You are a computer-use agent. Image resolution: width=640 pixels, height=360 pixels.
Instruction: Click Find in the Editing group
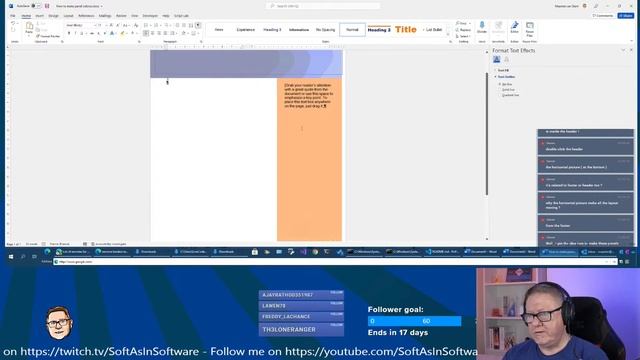pos(462,24)
